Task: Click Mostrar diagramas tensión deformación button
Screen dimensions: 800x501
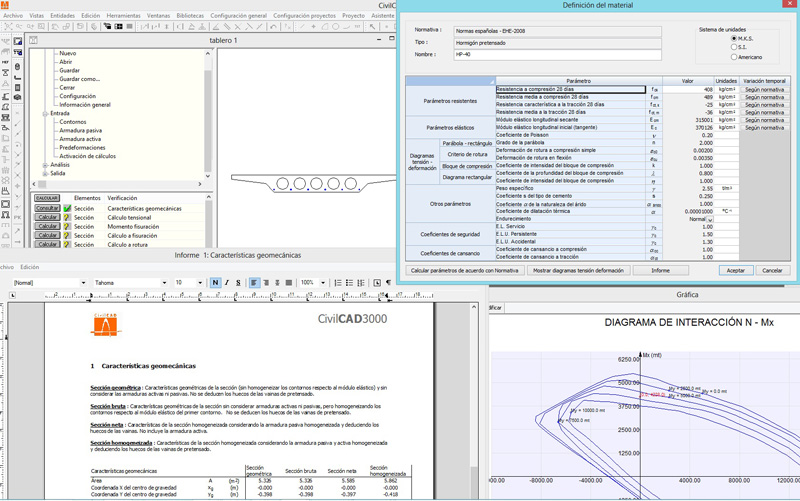Action: [578, 270]
